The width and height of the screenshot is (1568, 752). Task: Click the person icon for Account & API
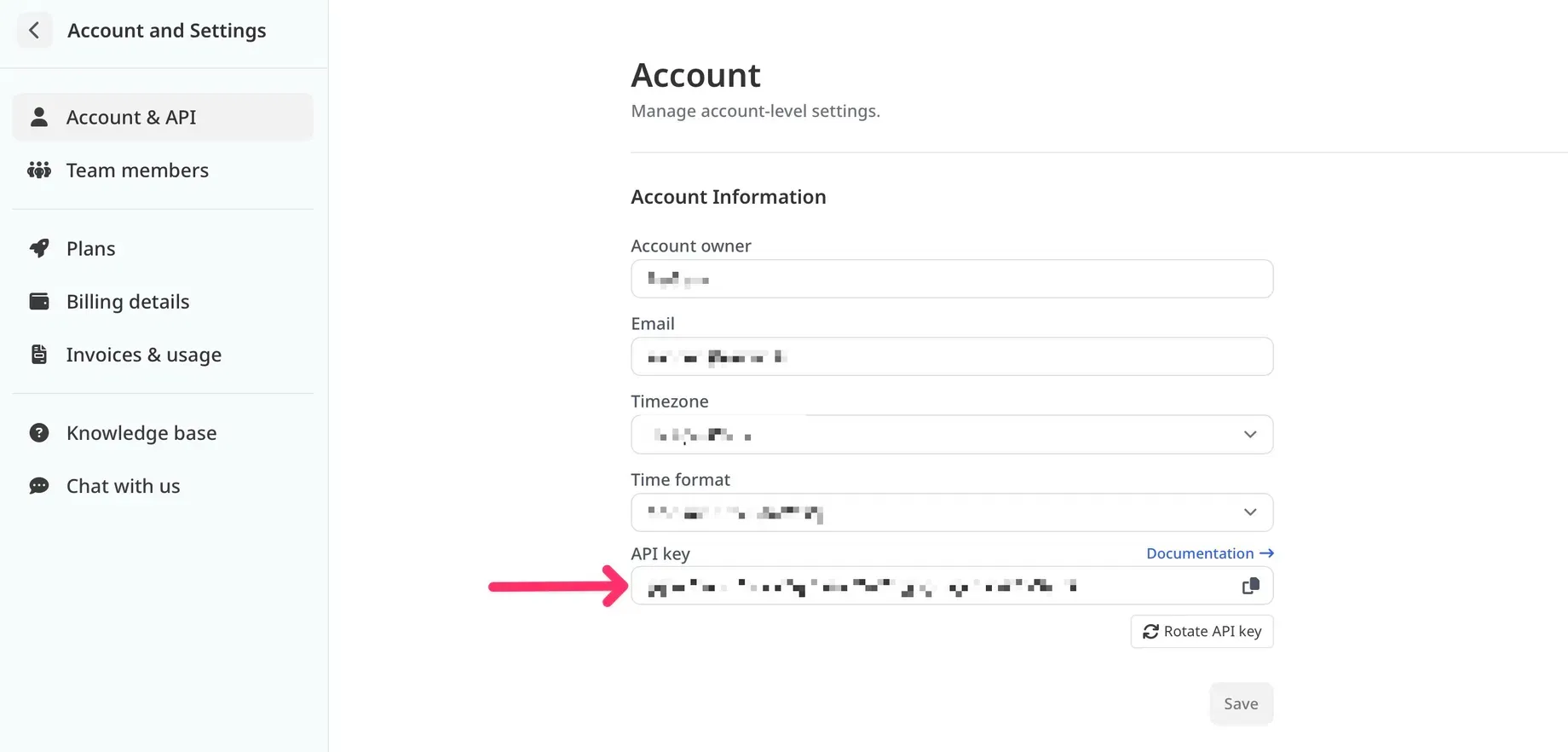pos(39,117)
